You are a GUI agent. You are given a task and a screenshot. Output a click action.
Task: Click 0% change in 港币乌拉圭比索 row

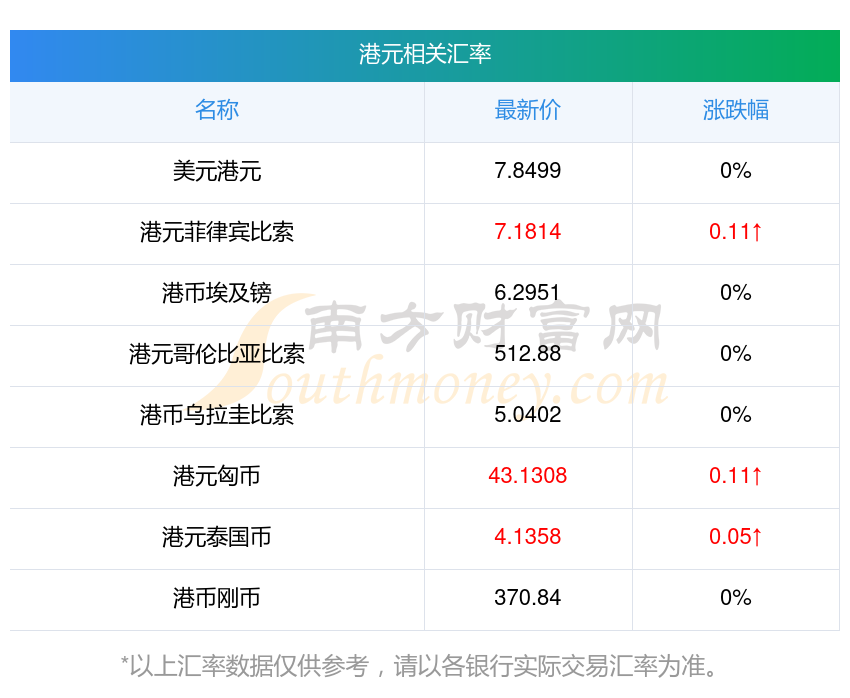click(736, 415)
